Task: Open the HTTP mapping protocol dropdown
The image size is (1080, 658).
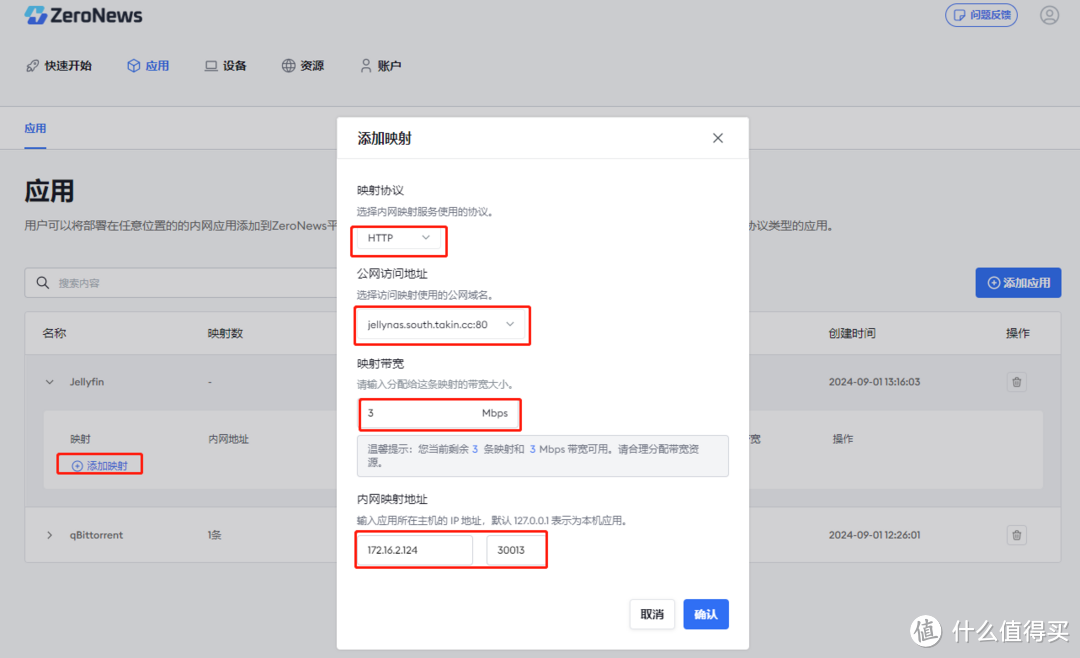Action: pos(398,240)
